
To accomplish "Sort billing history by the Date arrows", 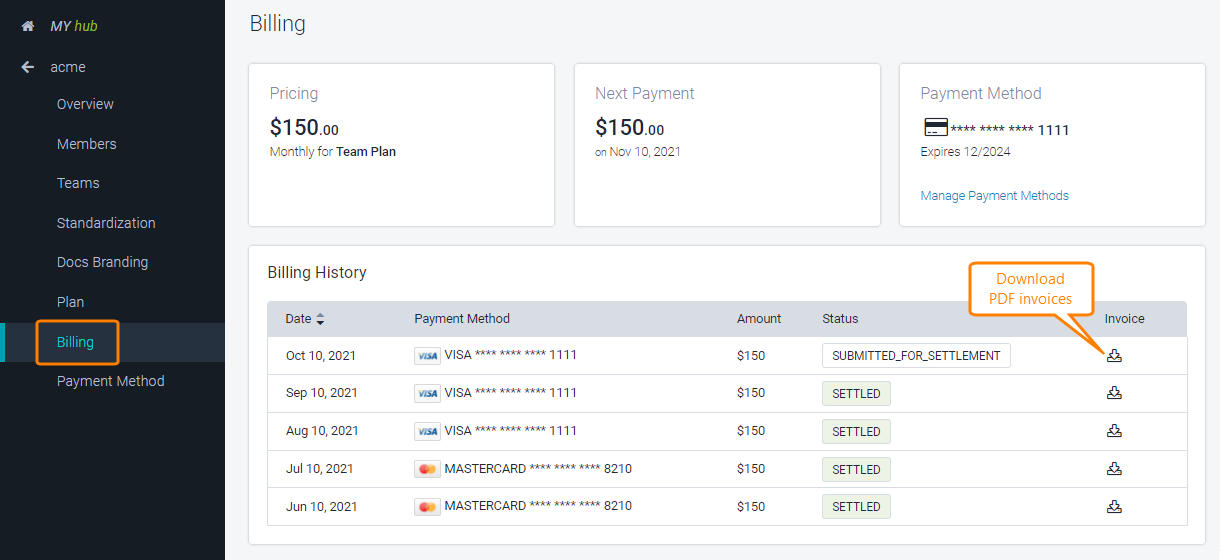I will [x=320, y=319].
